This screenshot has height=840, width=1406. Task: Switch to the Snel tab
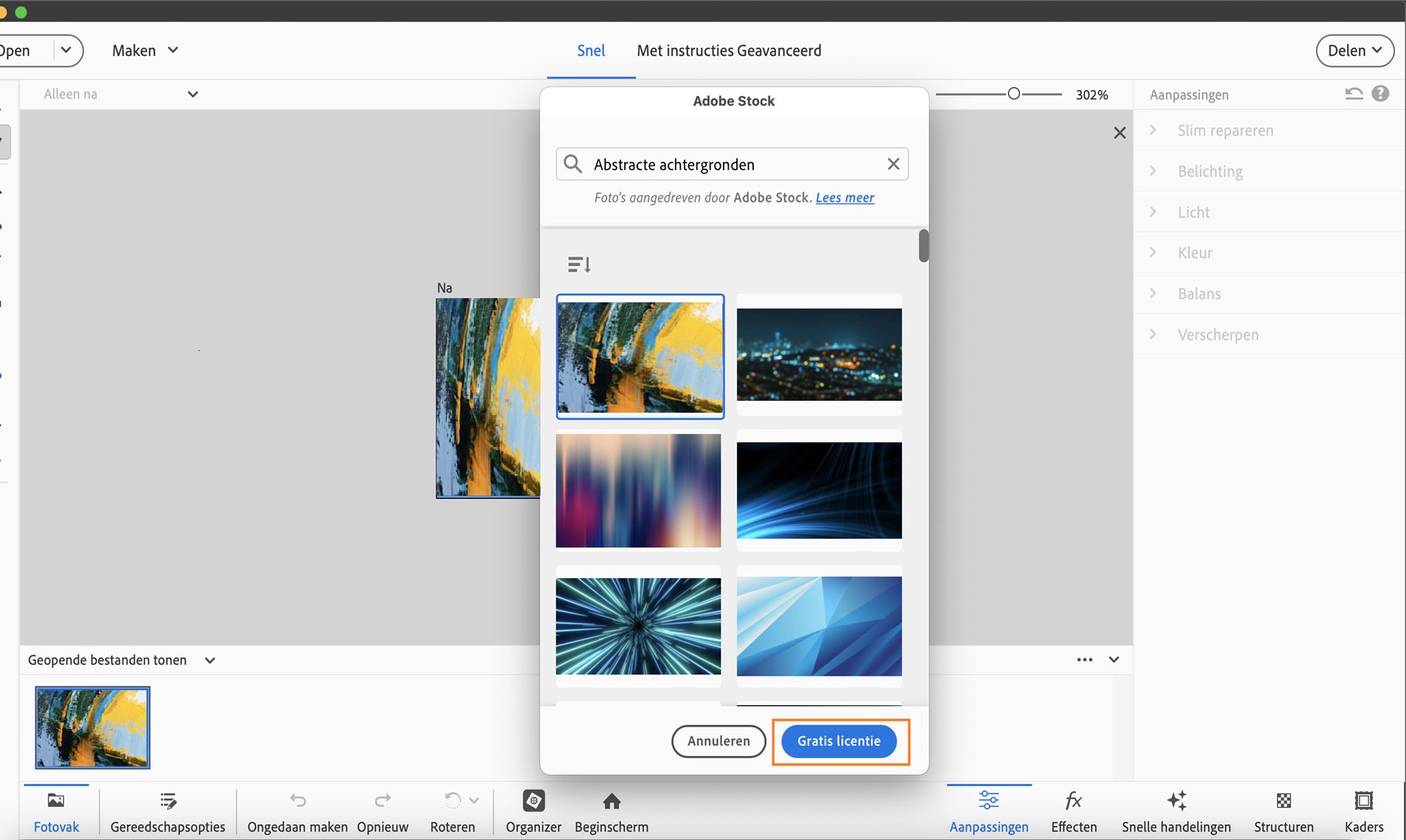tap(590, 50)
